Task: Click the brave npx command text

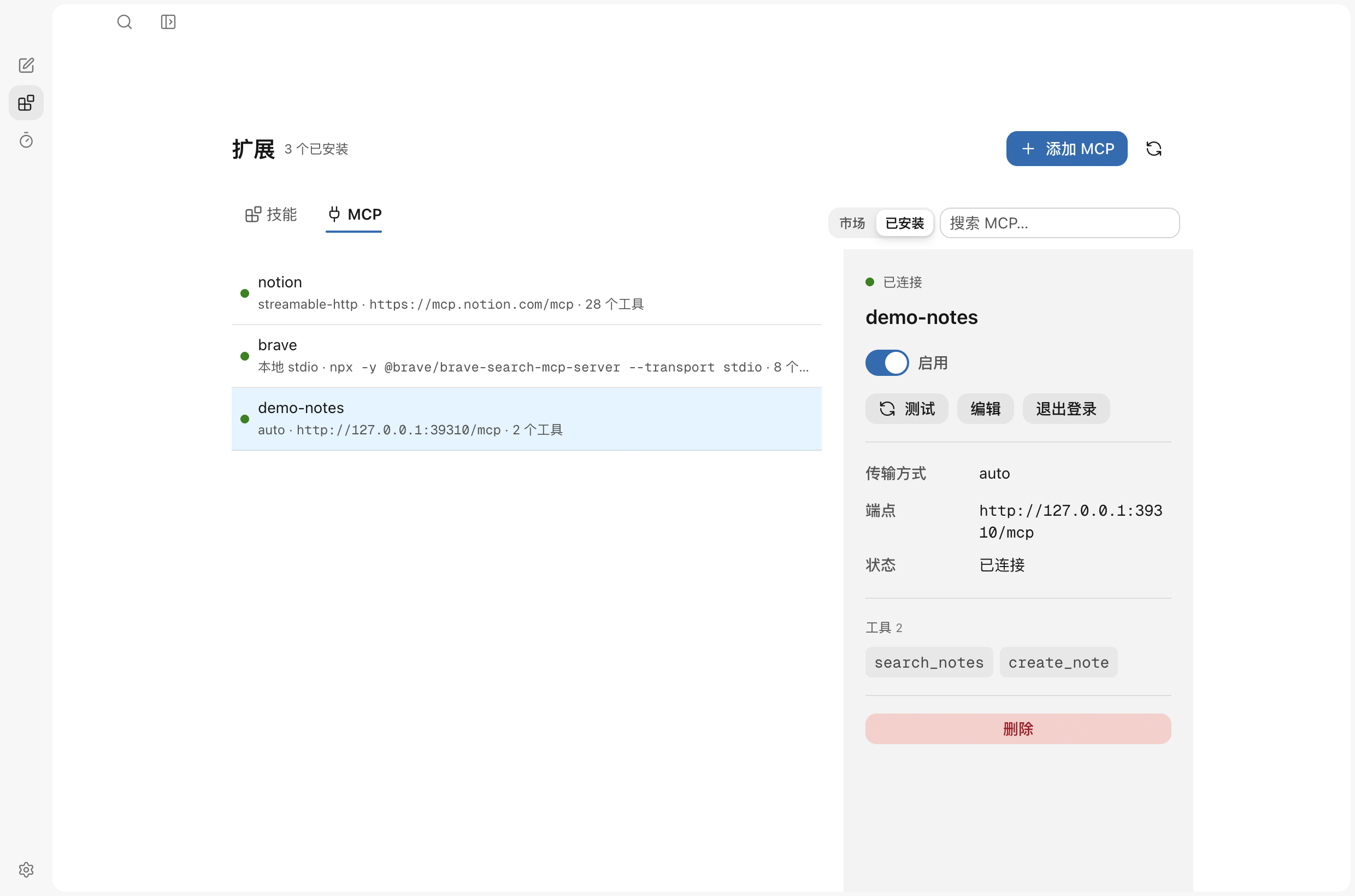Action: point(546,367)
